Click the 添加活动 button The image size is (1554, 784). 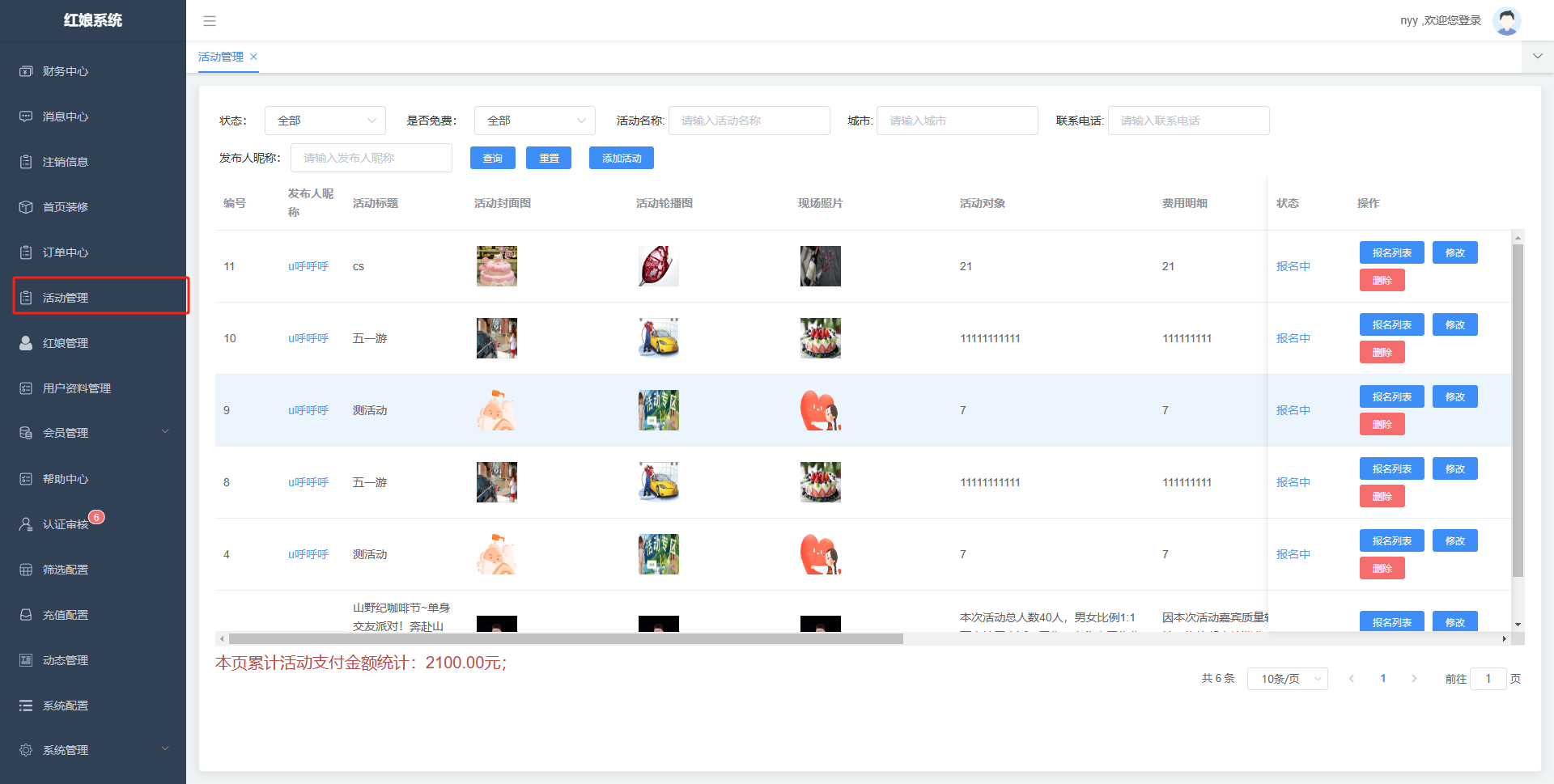[x=621, y=159]
